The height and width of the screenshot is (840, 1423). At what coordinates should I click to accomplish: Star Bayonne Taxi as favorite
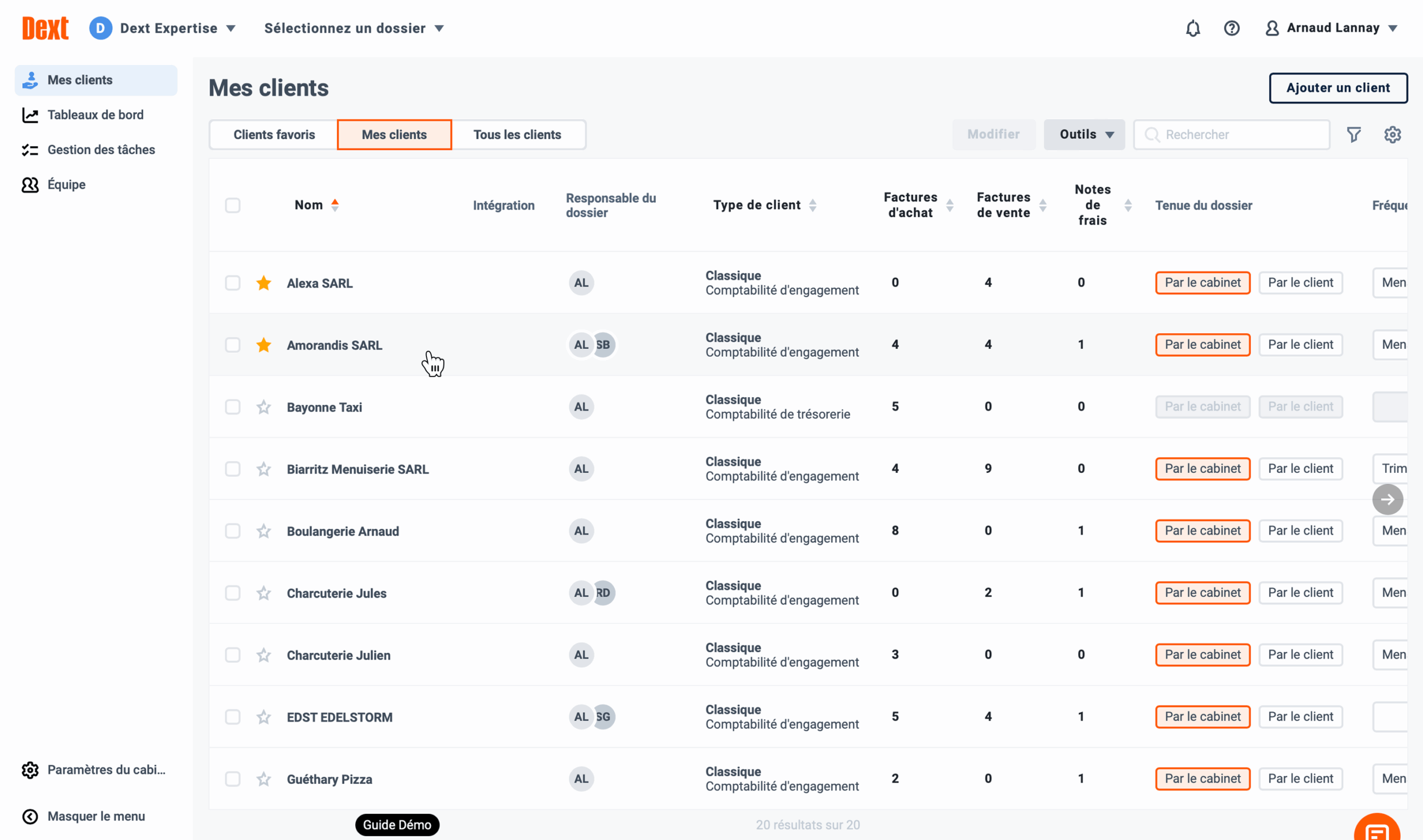264,407
